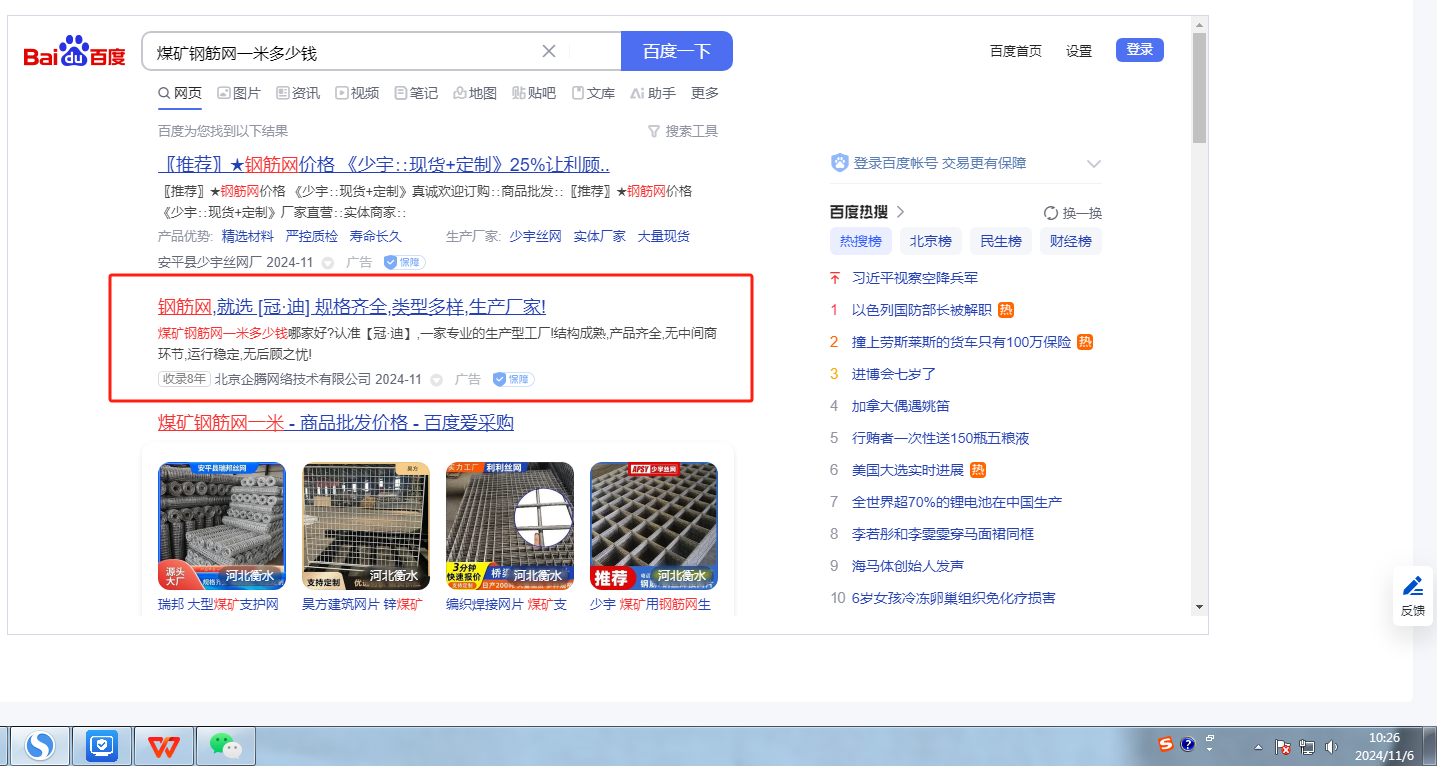The image size is (1437, 766).
Task: Click the Baidu logo
Action: pos(75,52)
